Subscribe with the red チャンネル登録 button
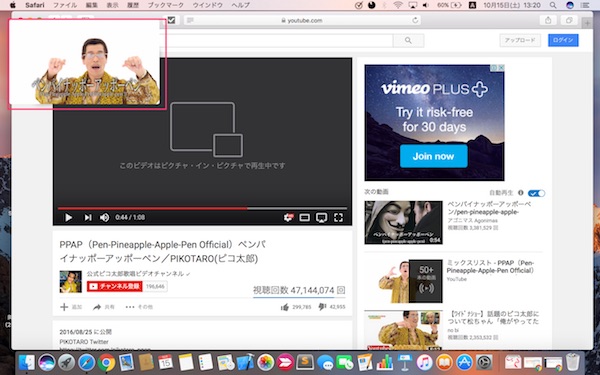 coord(115,286)
